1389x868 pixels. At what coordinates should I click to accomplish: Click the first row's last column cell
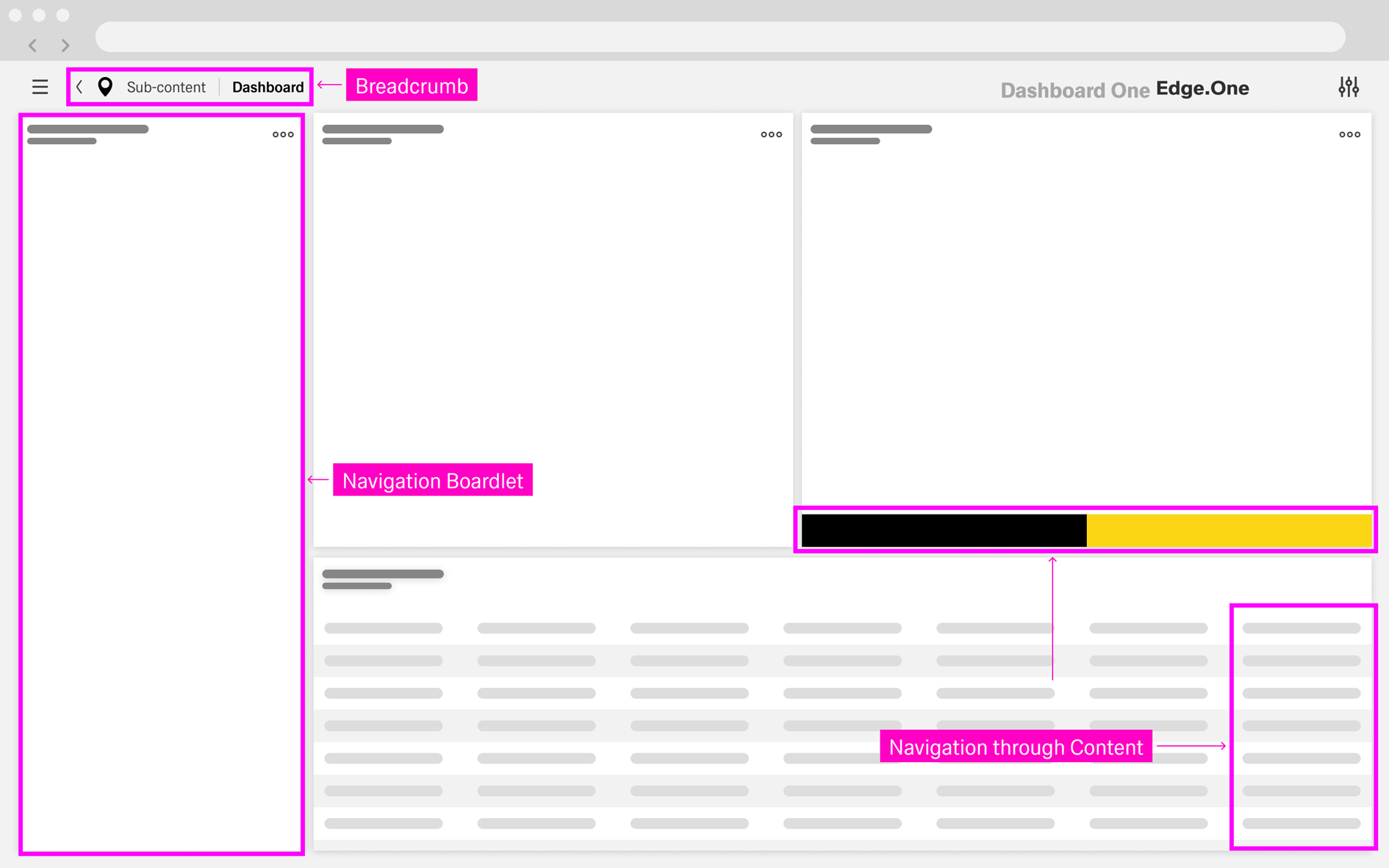[x=1301, y=628]
